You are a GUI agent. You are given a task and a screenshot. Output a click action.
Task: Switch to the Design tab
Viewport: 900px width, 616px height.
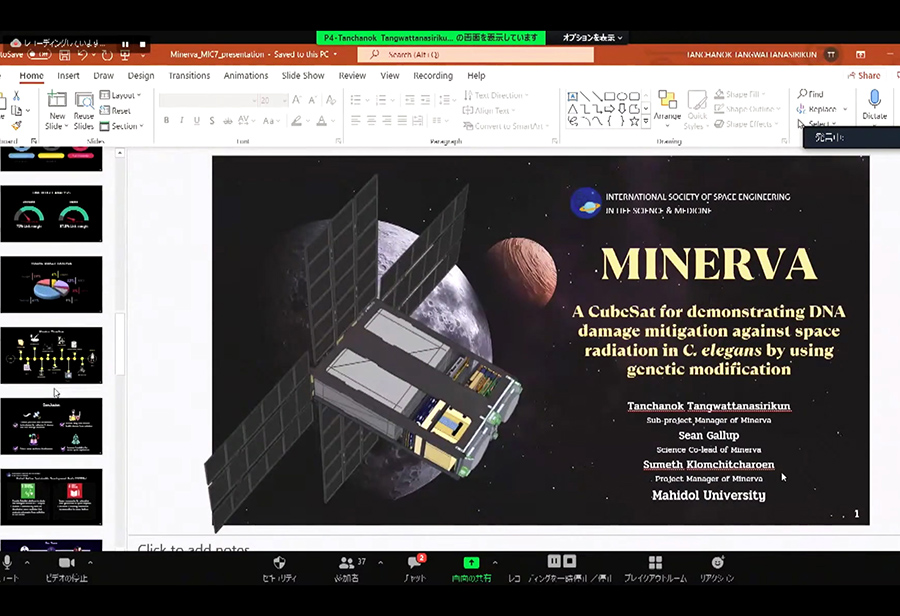tap(141, 76)
